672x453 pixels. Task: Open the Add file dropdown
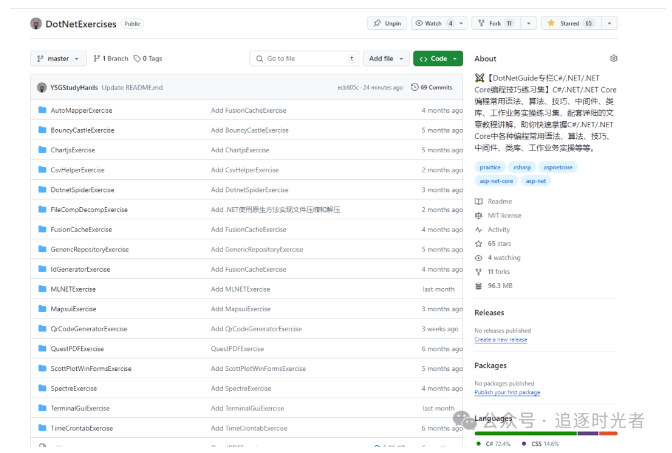(x=386, y=58)
